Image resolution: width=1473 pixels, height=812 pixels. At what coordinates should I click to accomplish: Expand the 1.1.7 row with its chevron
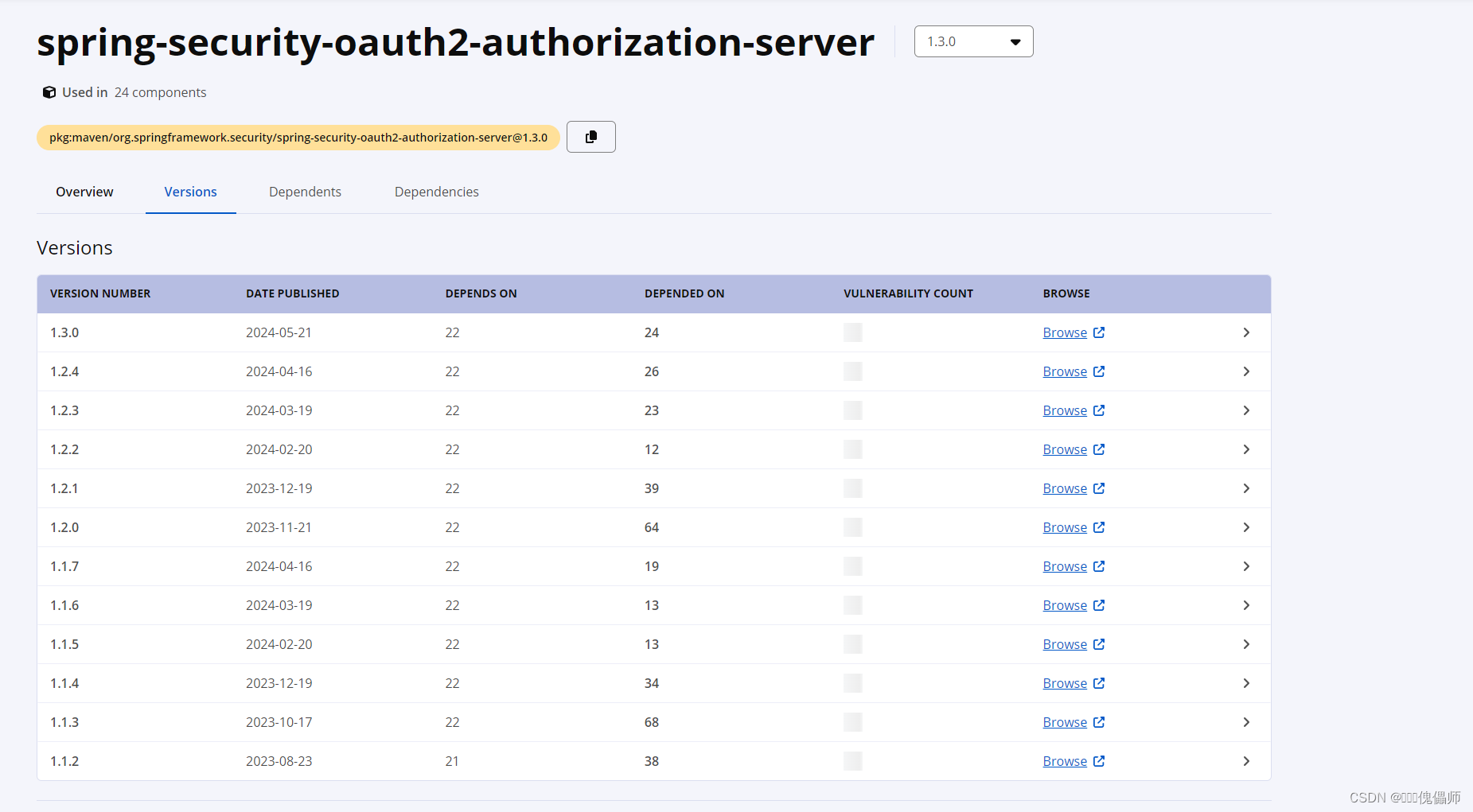click(x=1246, y=566)
